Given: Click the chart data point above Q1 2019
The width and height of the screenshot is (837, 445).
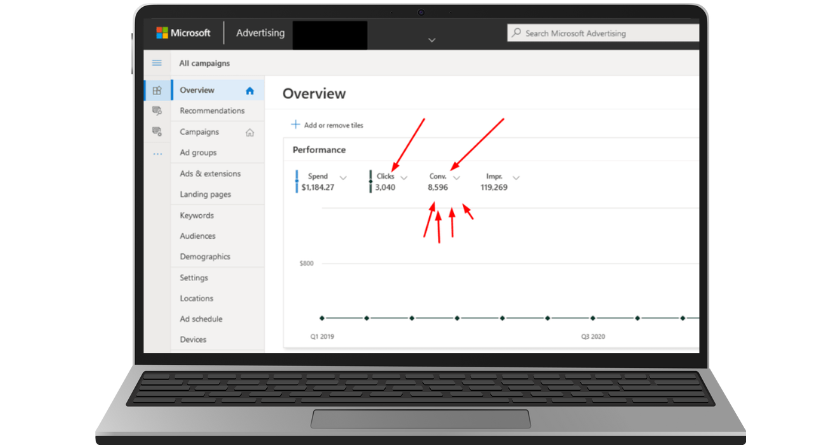Looking at the screenshot, I should click(x=322, y=318).
